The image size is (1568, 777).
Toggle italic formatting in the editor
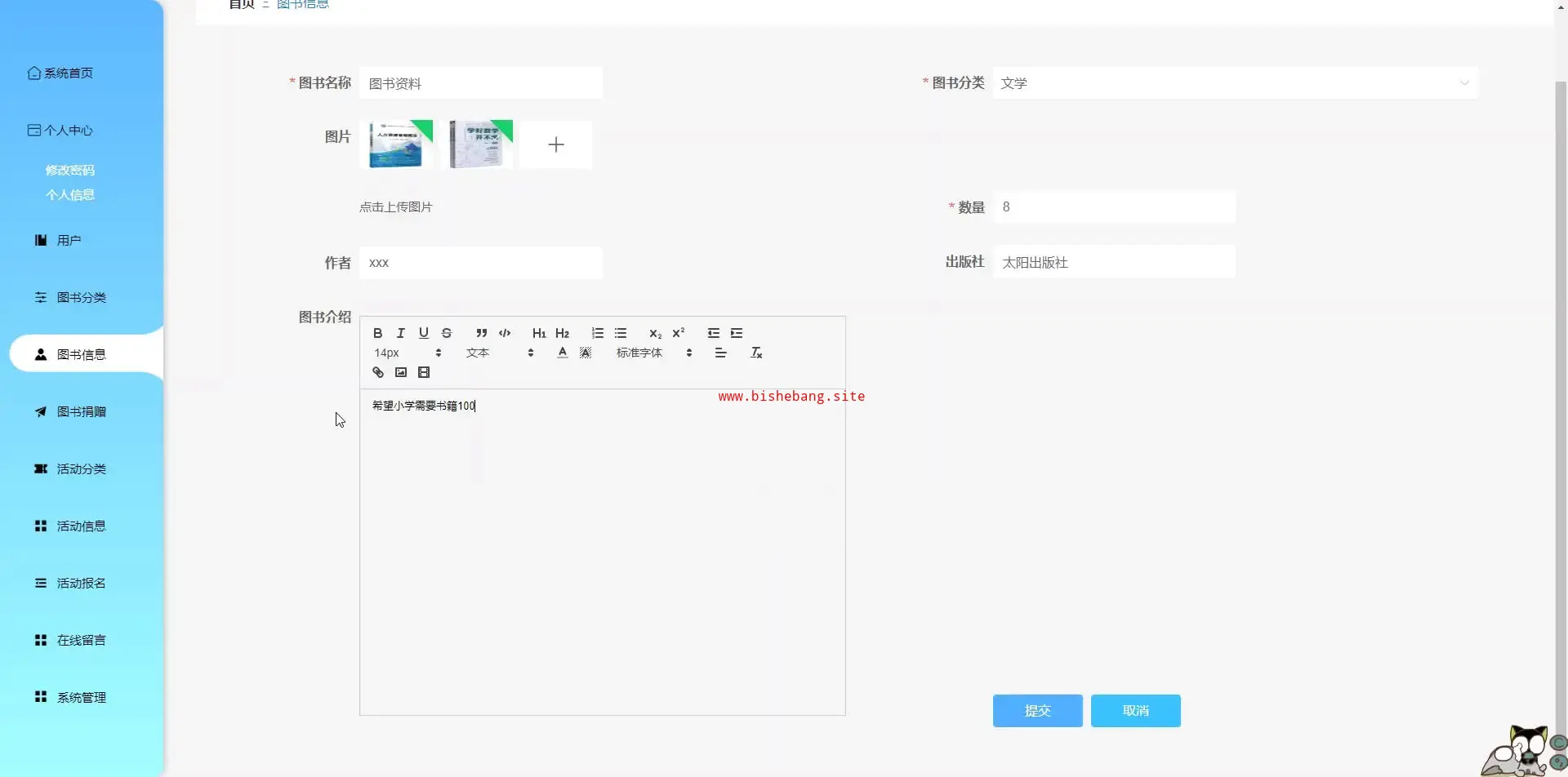[x=400, y=333]
